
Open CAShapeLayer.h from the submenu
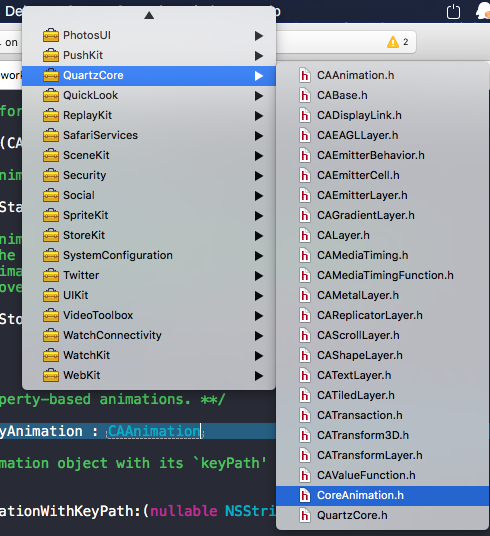(382, 356)
